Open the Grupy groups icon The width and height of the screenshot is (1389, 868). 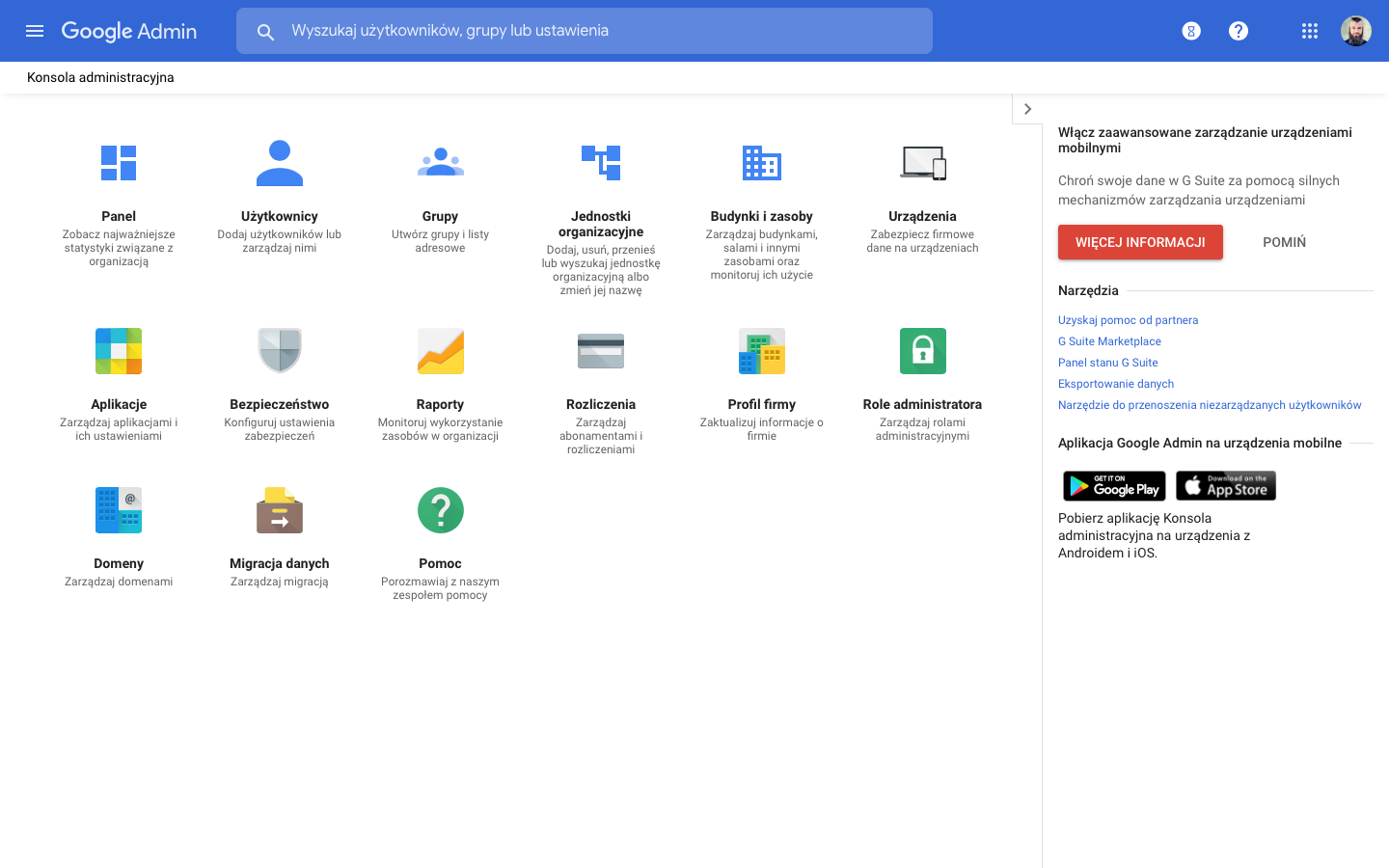440,163
